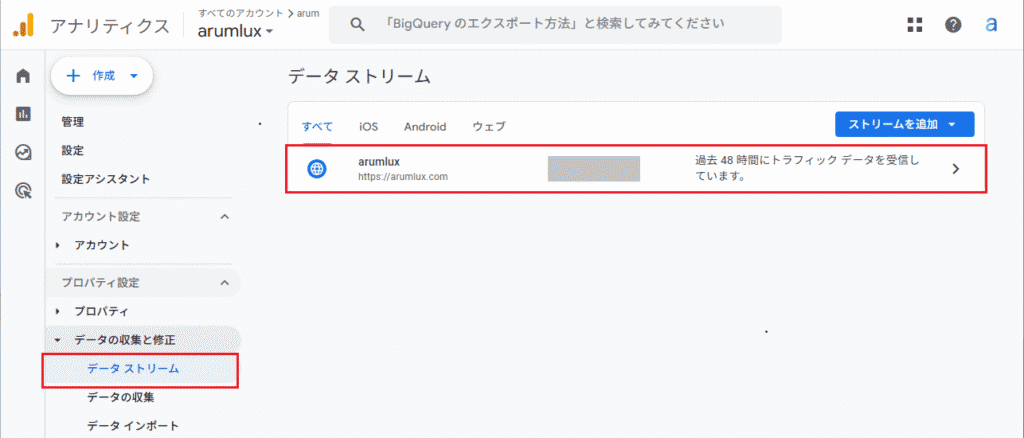Open the Help question mark icon
Screen dimensions: 1024x438
pos(953,25)
